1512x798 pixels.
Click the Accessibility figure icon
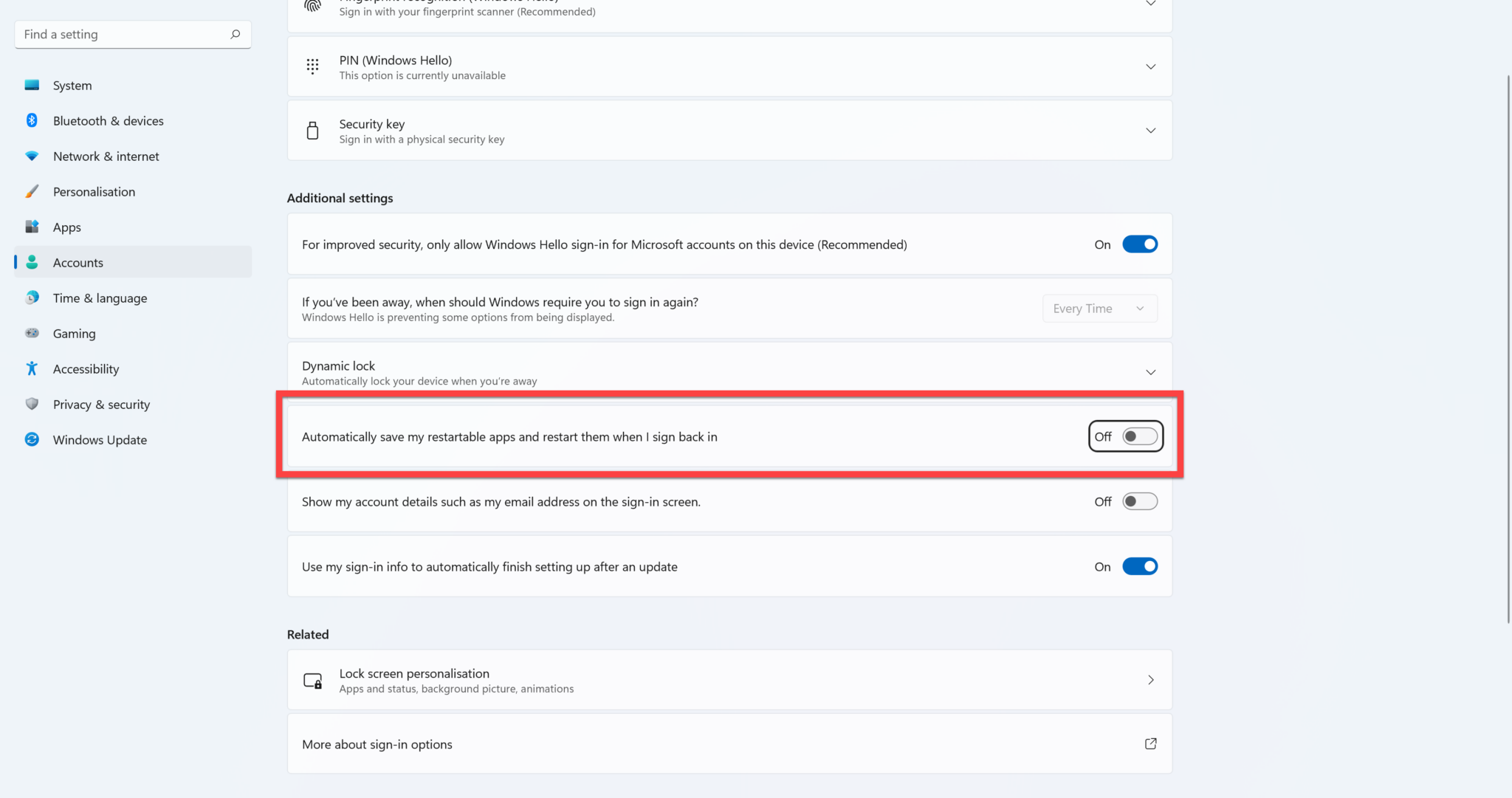32,368
